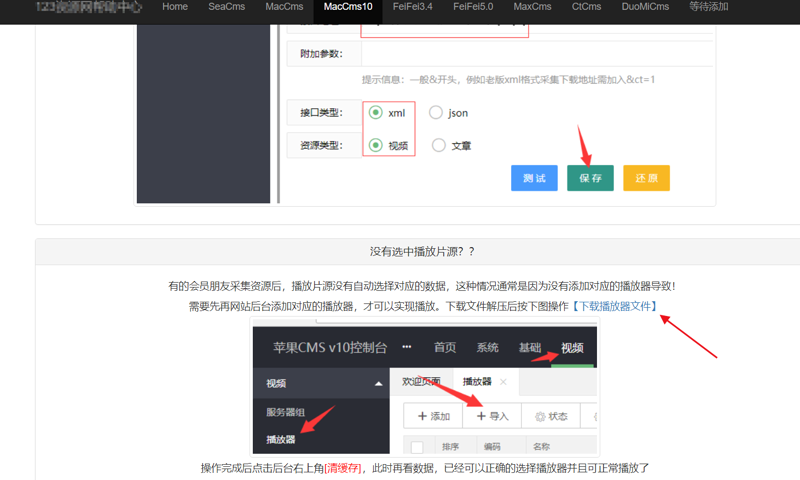Open the Home navigation item
Screen dimensions: 800x480
click(x=174, y=7)
